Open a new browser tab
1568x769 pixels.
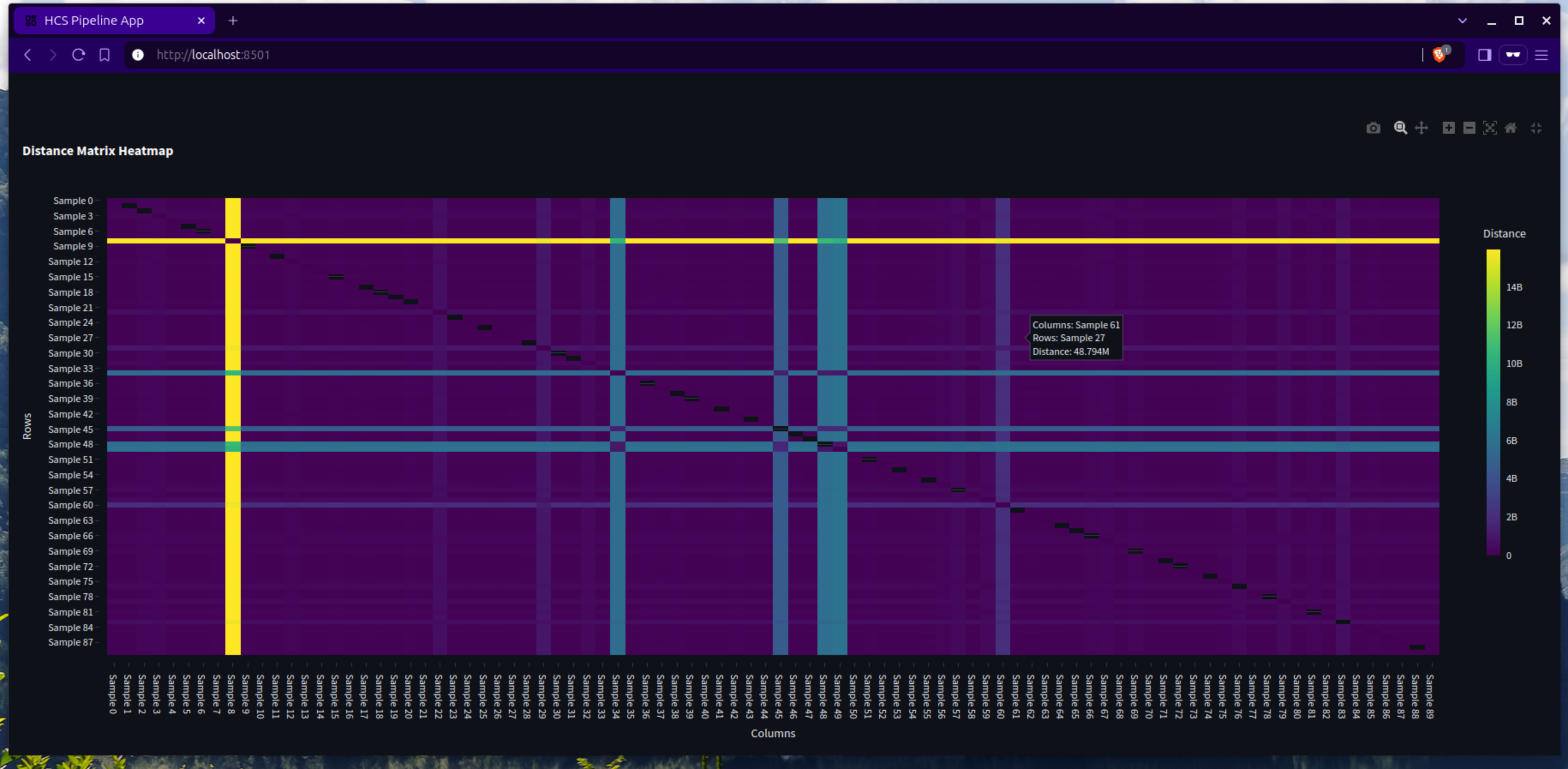[233, 21]
